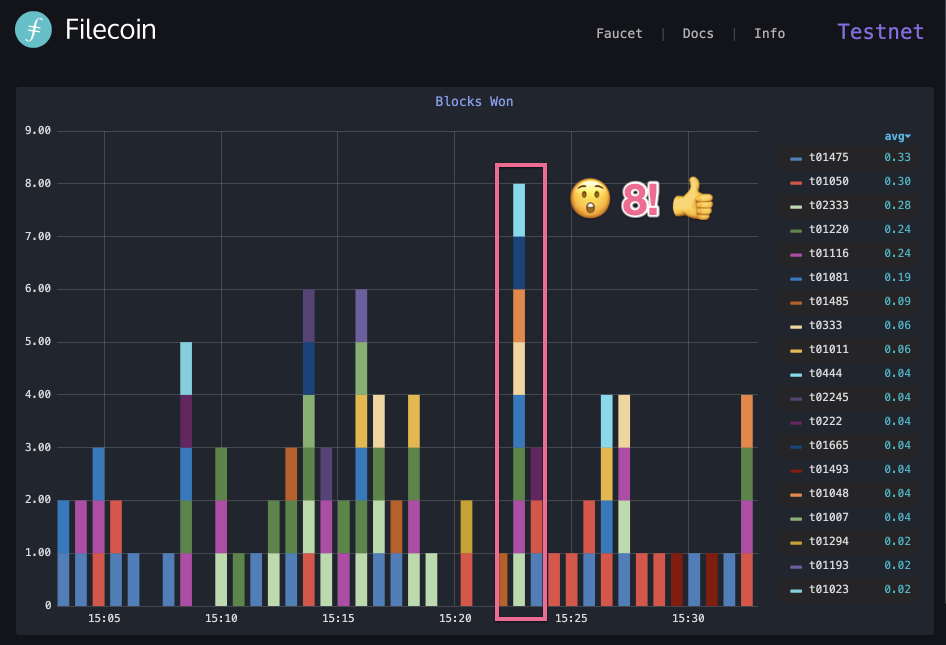Click the Filecoin logo icon
The width and height of the screenshot is (946, 645).
tap(32, 30)
